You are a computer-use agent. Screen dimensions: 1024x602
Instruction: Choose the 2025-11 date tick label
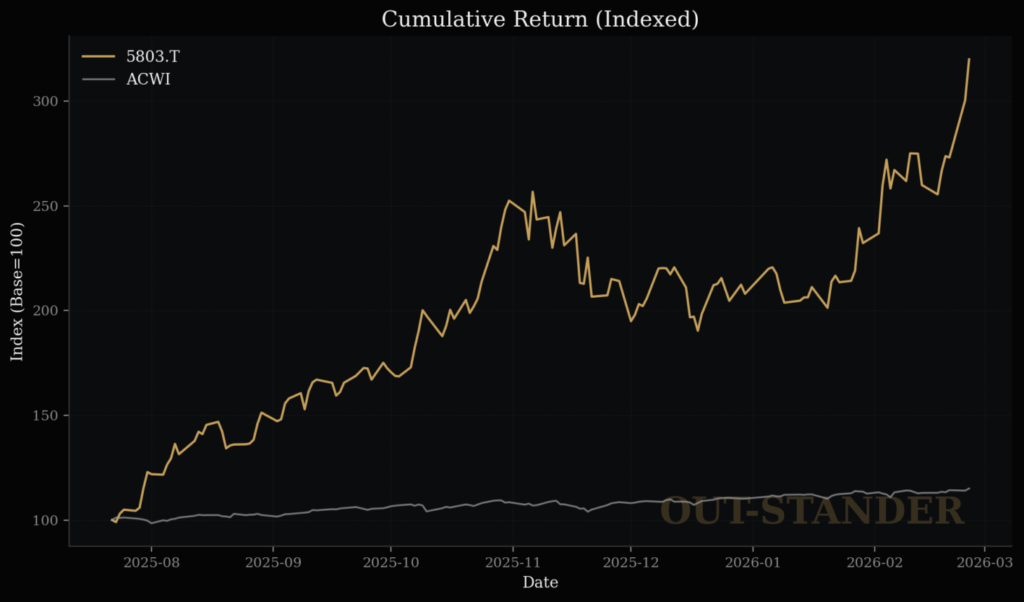513,561
